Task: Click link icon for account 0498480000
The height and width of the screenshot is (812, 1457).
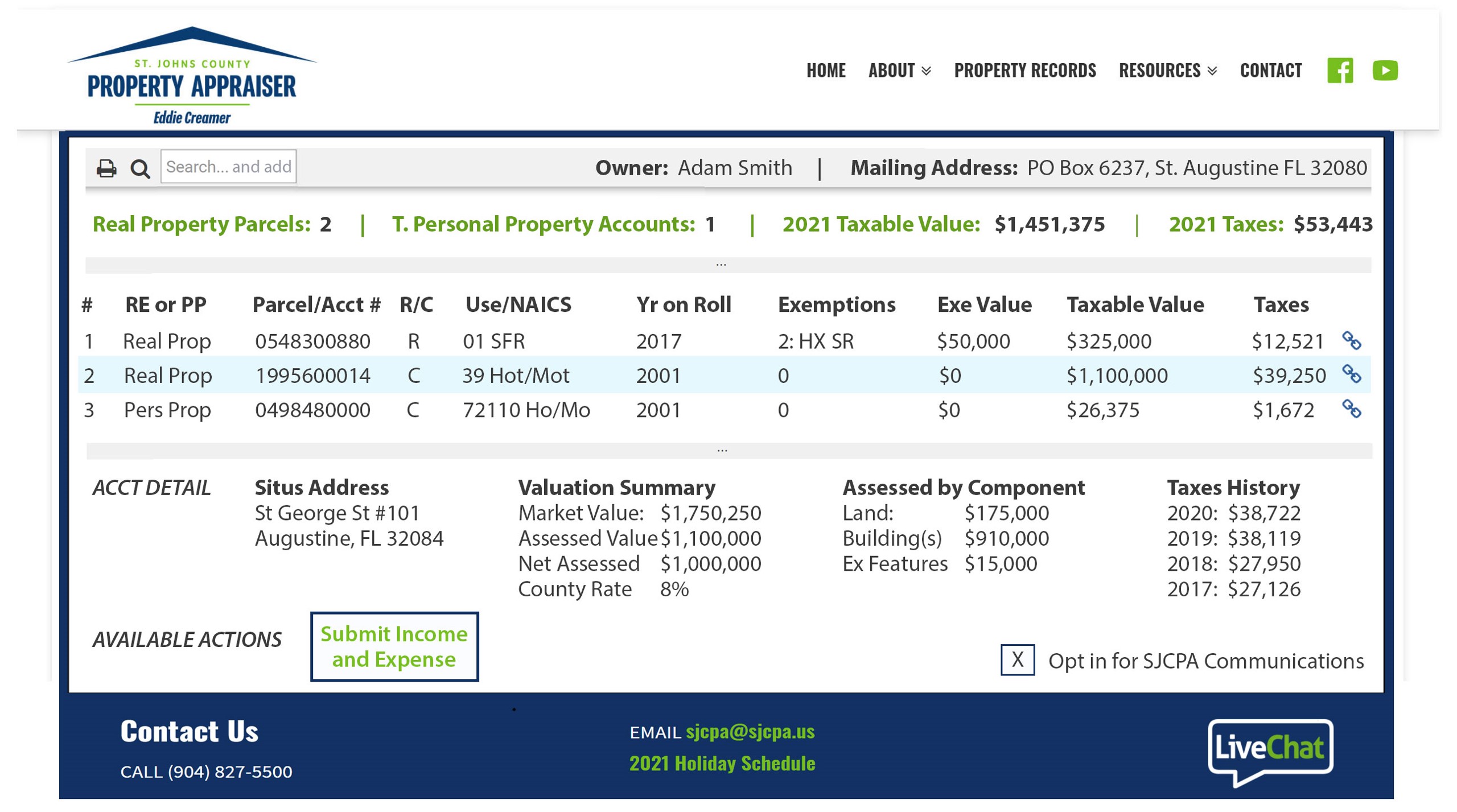Action: coord(1351,409)
